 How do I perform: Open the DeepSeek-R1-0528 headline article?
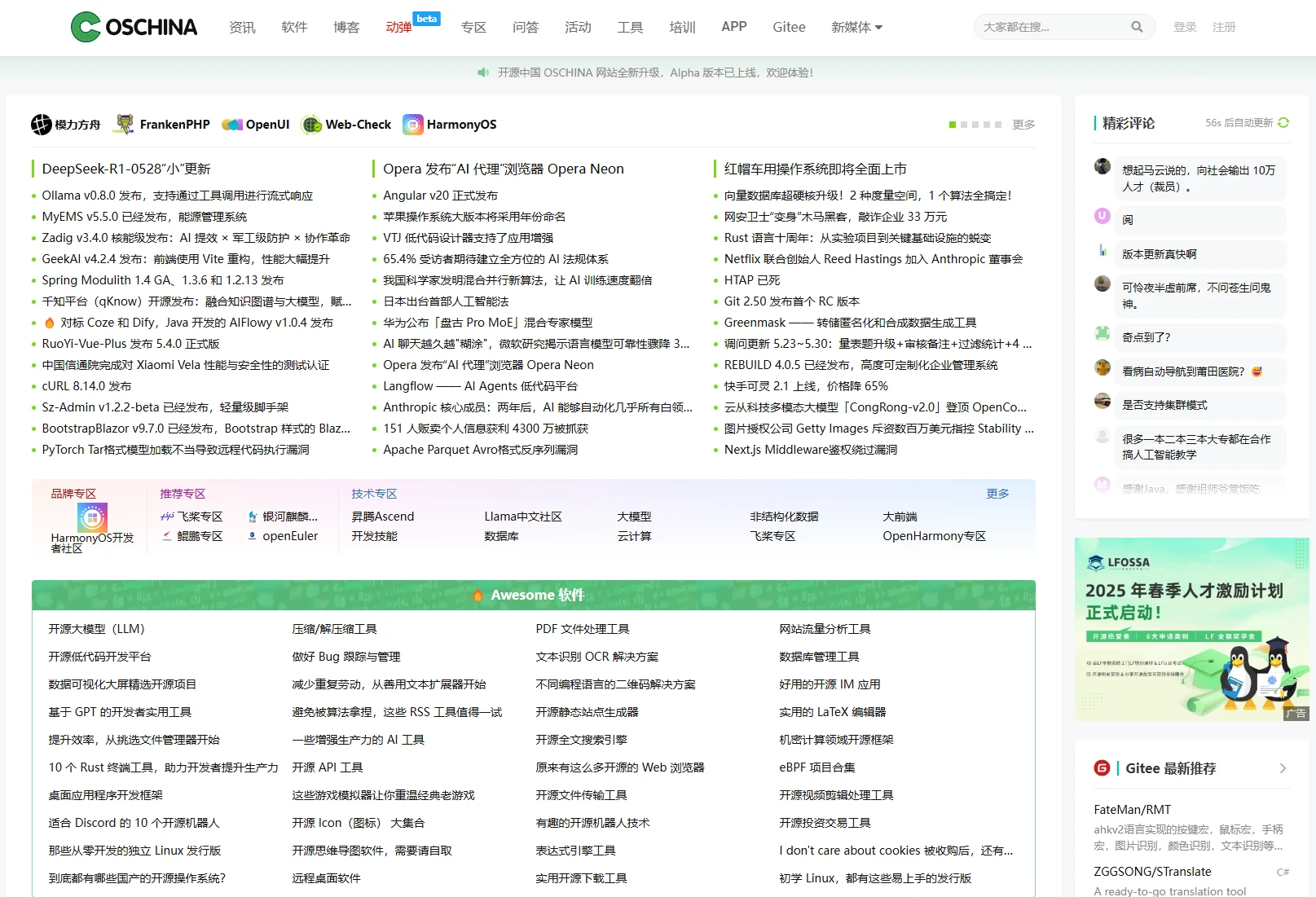pyautogui.click(x=125, y=169)
